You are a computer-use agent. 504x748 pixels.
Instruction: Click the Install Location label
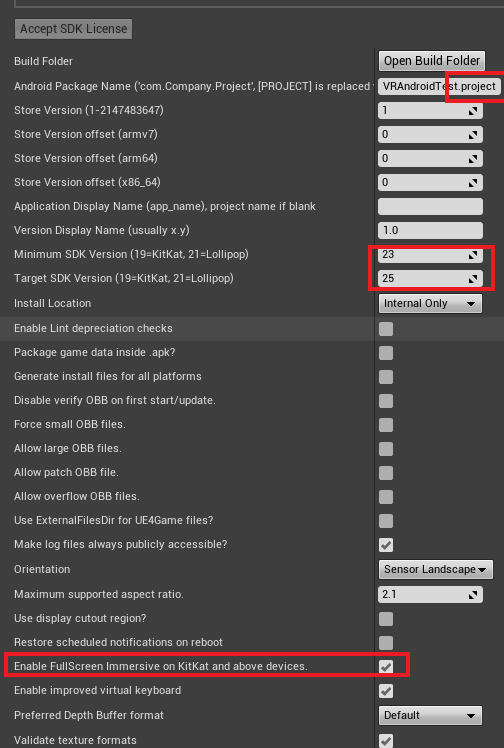(52, 303)
